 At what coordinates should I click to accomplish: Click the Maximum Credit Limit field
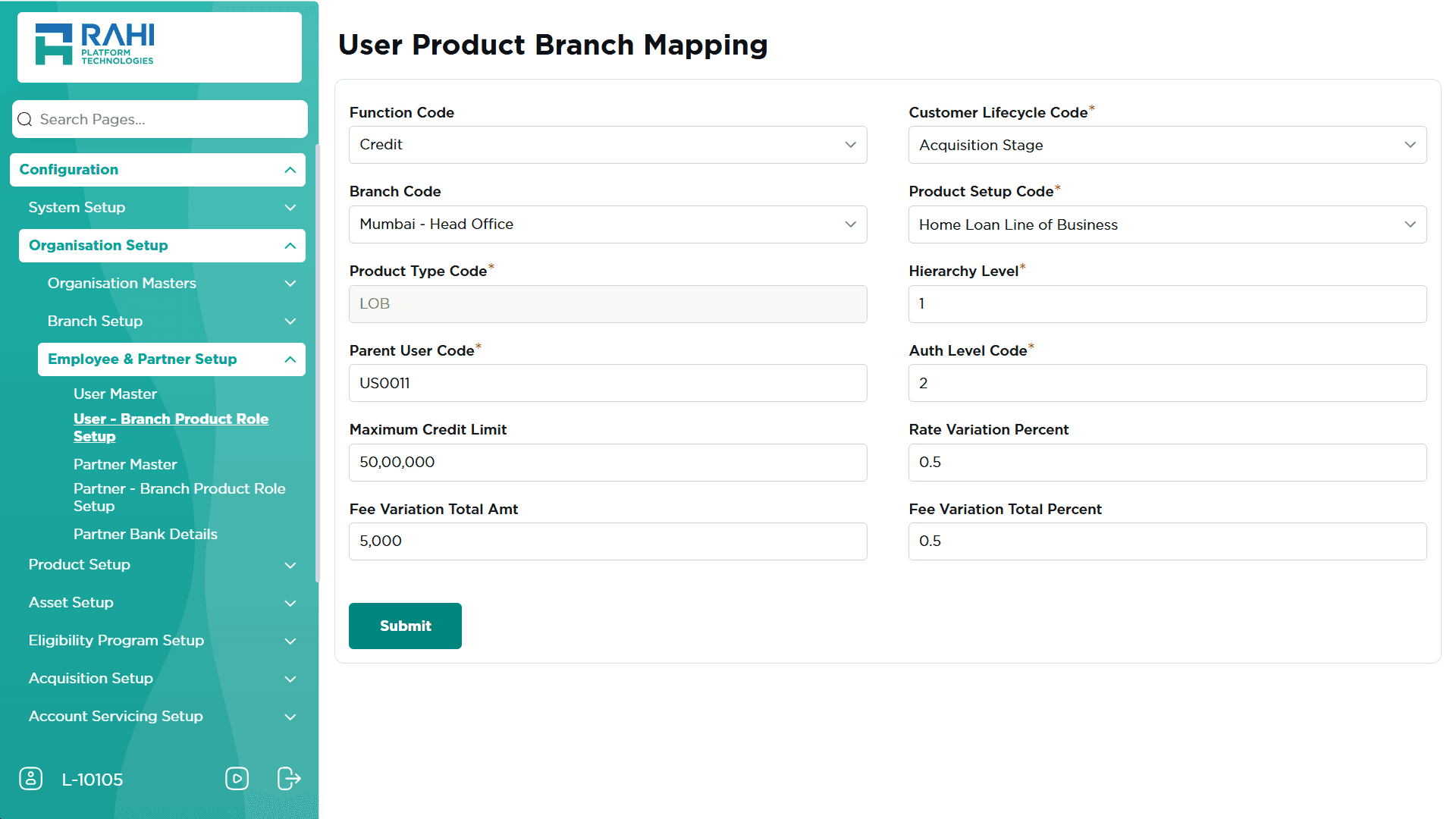607,463
